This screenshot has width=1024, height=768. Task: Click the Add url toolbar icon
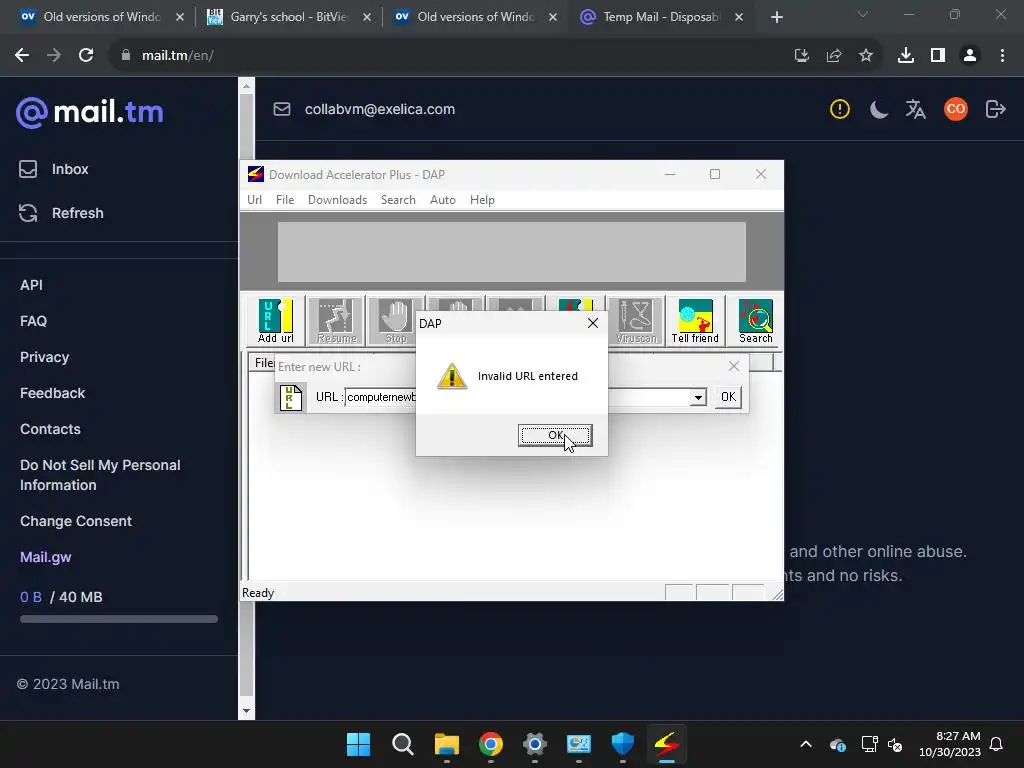pos(276,321)
